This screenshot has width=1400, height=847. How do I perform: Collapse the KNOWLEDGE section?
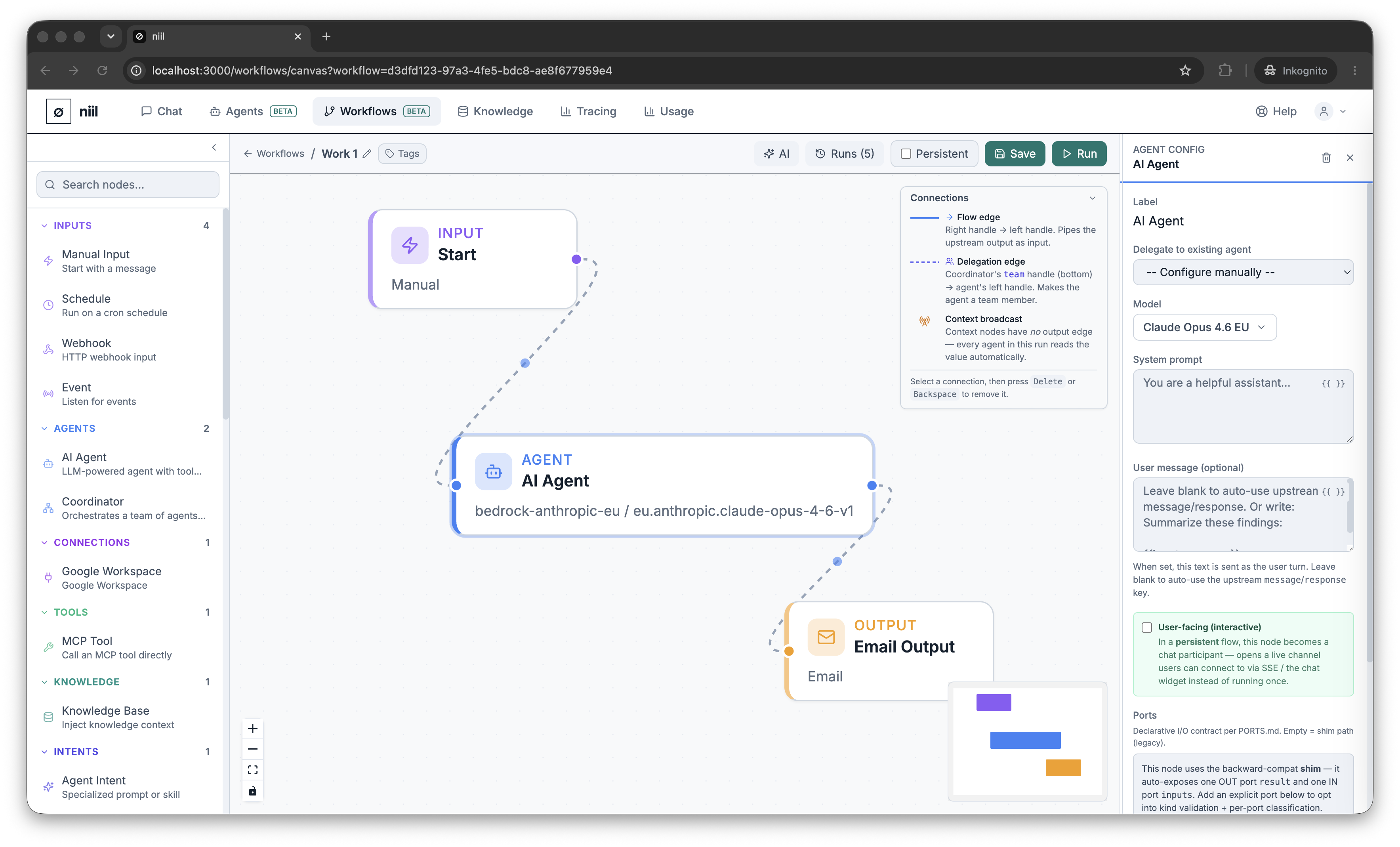click(44, 682)
